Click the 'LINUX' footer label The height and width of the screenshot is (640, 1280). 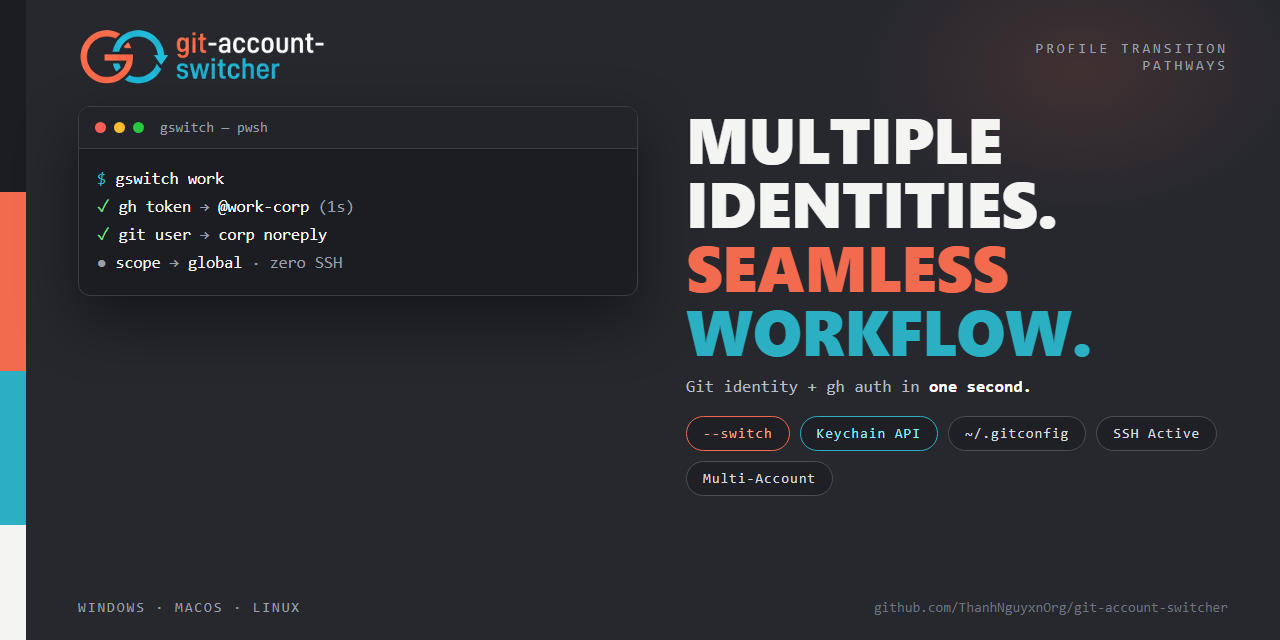[276, 608]
